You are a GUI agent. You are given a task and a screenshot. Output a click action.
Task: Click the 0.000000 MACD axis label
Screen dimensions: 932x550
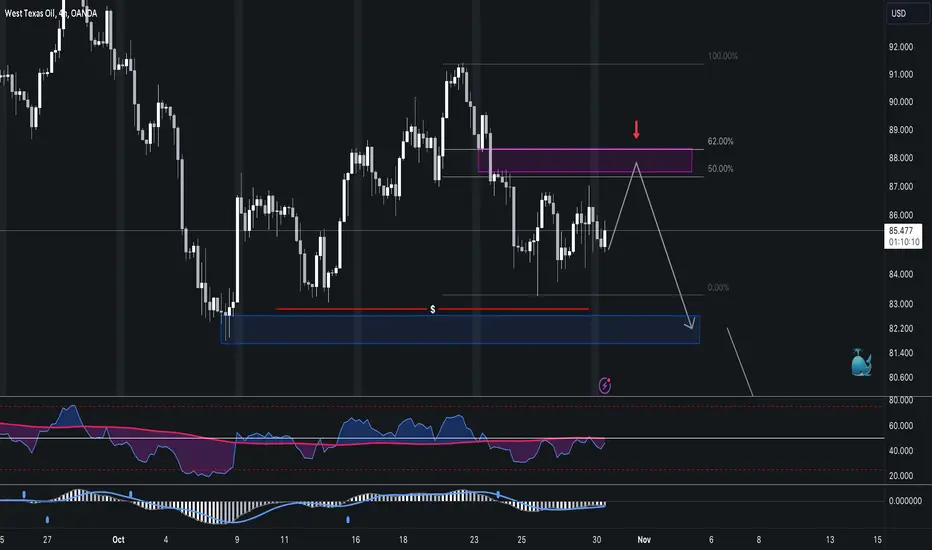pyautogui.click(x=905, y=501)
